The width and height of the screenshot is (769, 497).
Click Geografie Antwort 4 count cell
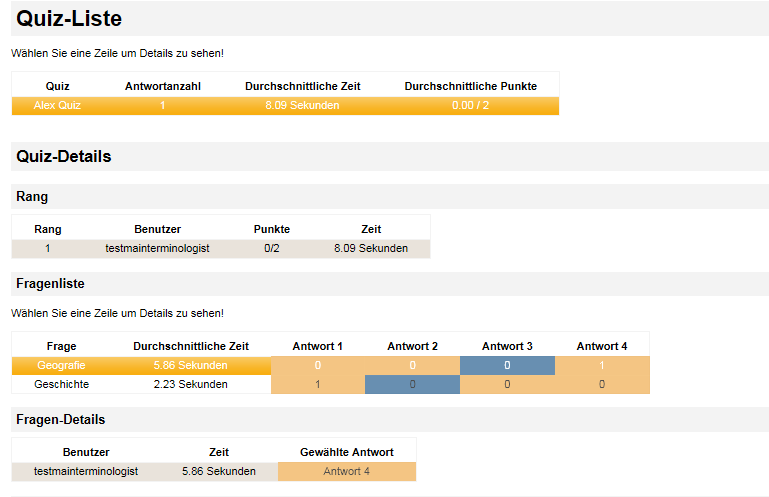click(x=602, y=366)
